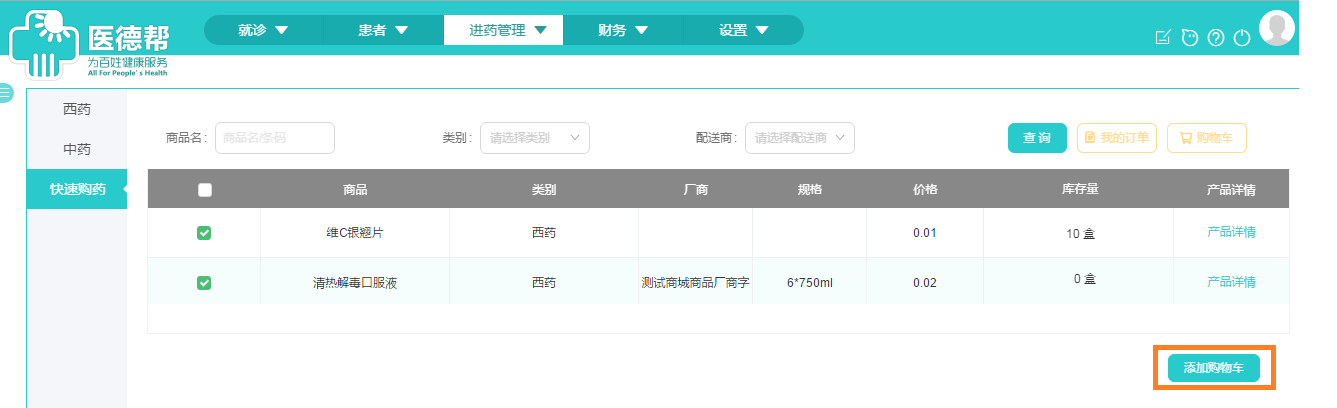The width and height of the screenshot is (1337, 408).
Task: Open the mascot face message icon
Action: (x=1189, y=38)
